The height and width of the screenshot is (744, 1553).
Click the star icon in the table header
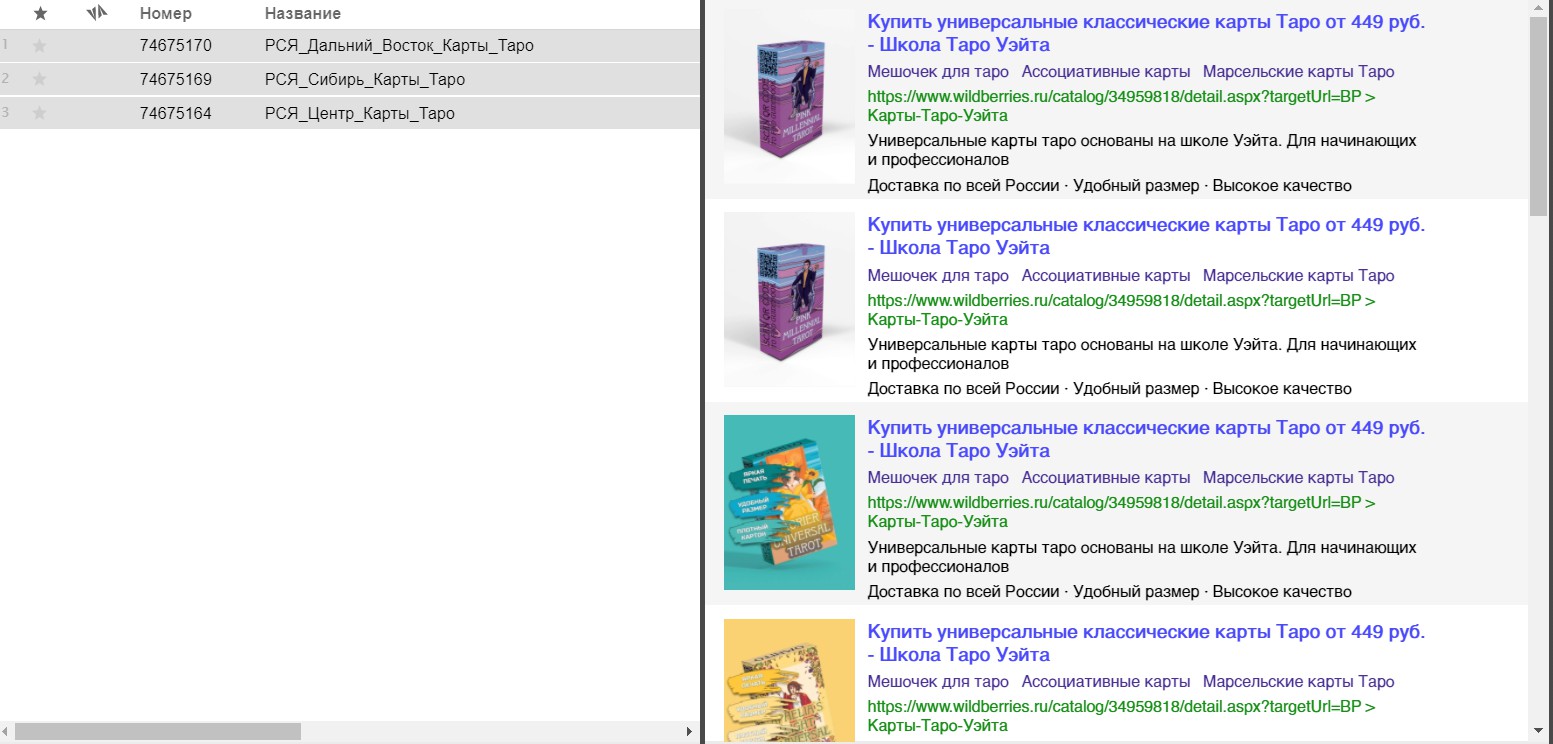click(40, 14)
